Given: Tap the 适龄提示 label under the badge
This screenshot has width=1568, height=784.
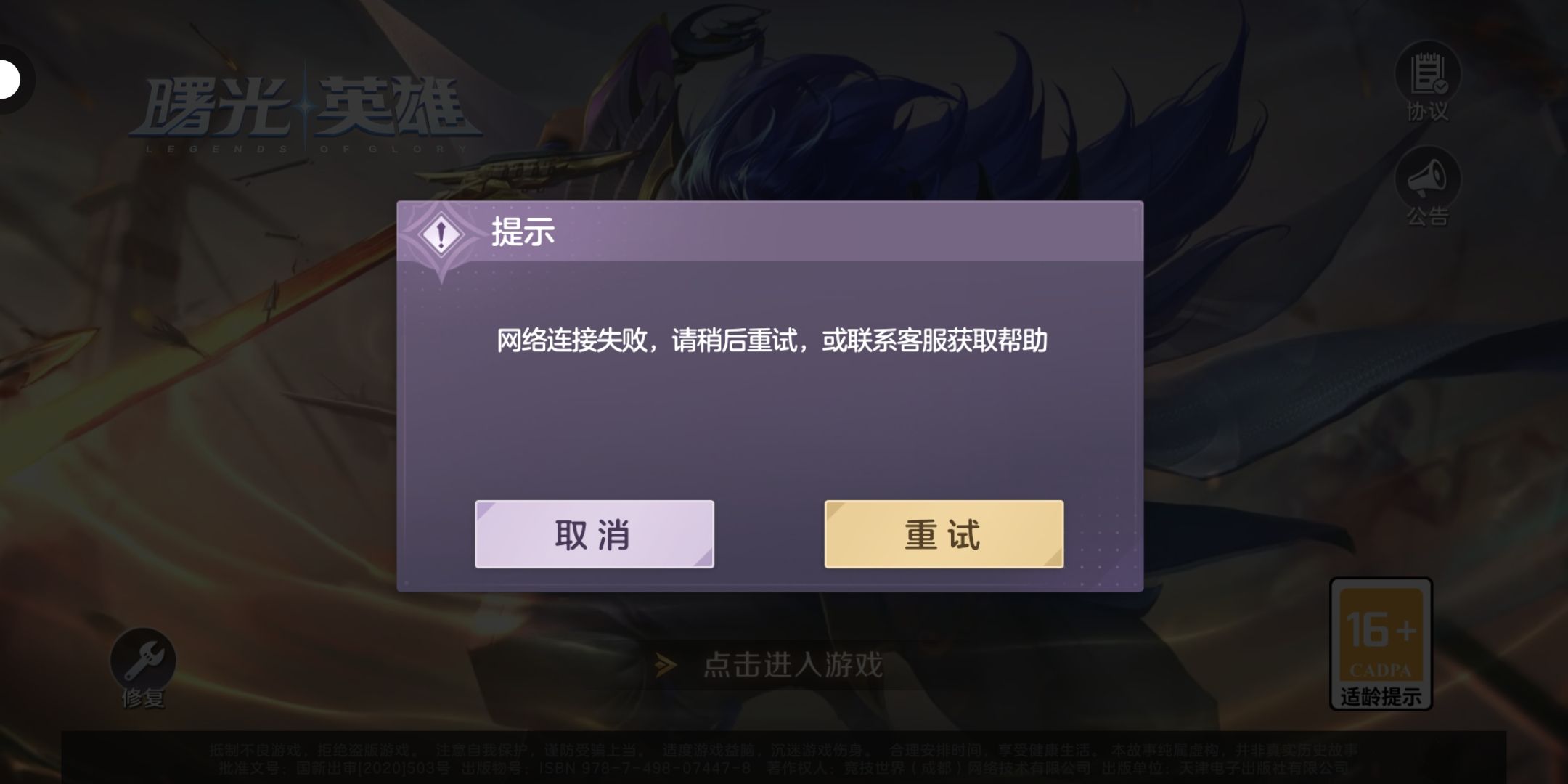Looking at the screenshot, I should [1381, 697].
